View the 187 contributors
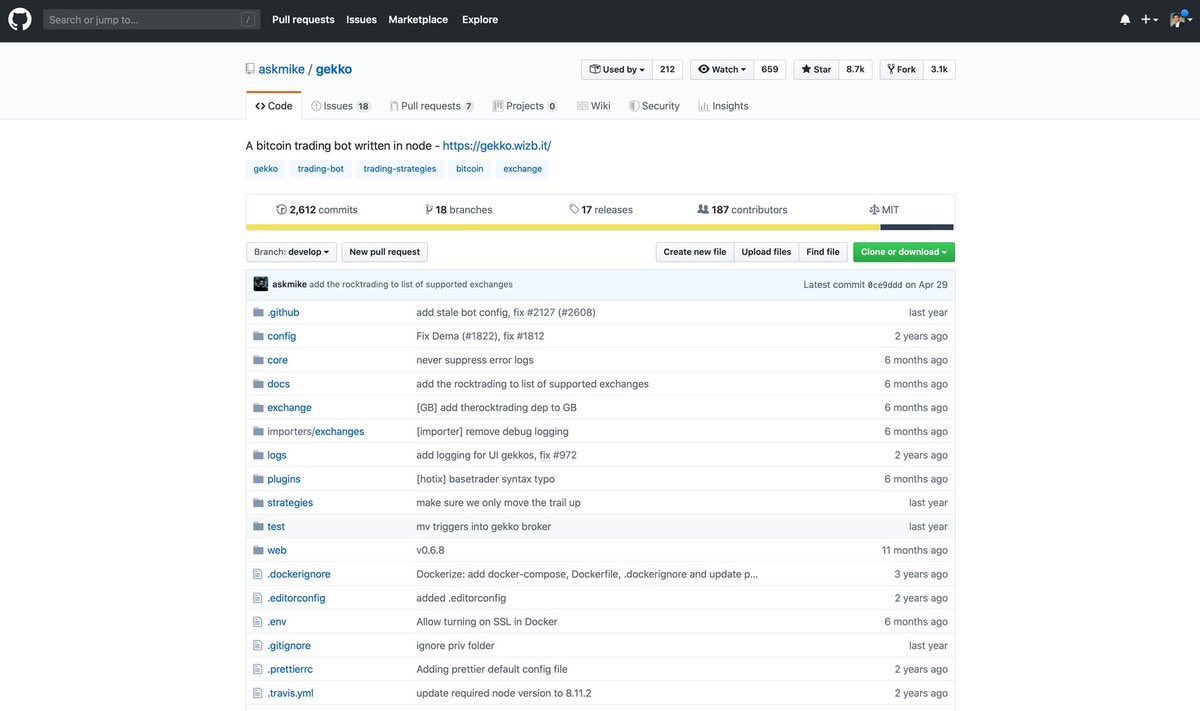The width and height of the screenshot is (1200, 711). tap(742, 210)
